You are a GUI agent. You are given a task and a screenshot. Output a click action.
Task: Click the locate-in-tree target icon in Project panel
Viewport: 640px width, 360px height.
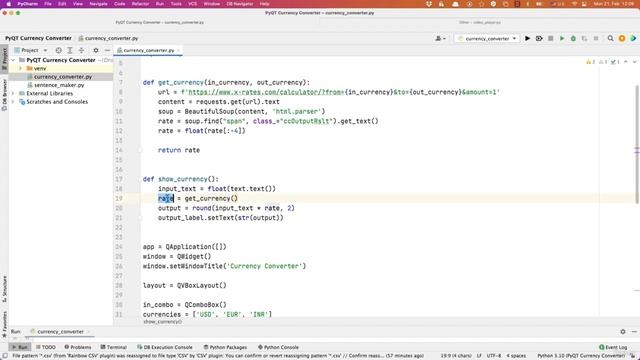[x=58, y=50]
